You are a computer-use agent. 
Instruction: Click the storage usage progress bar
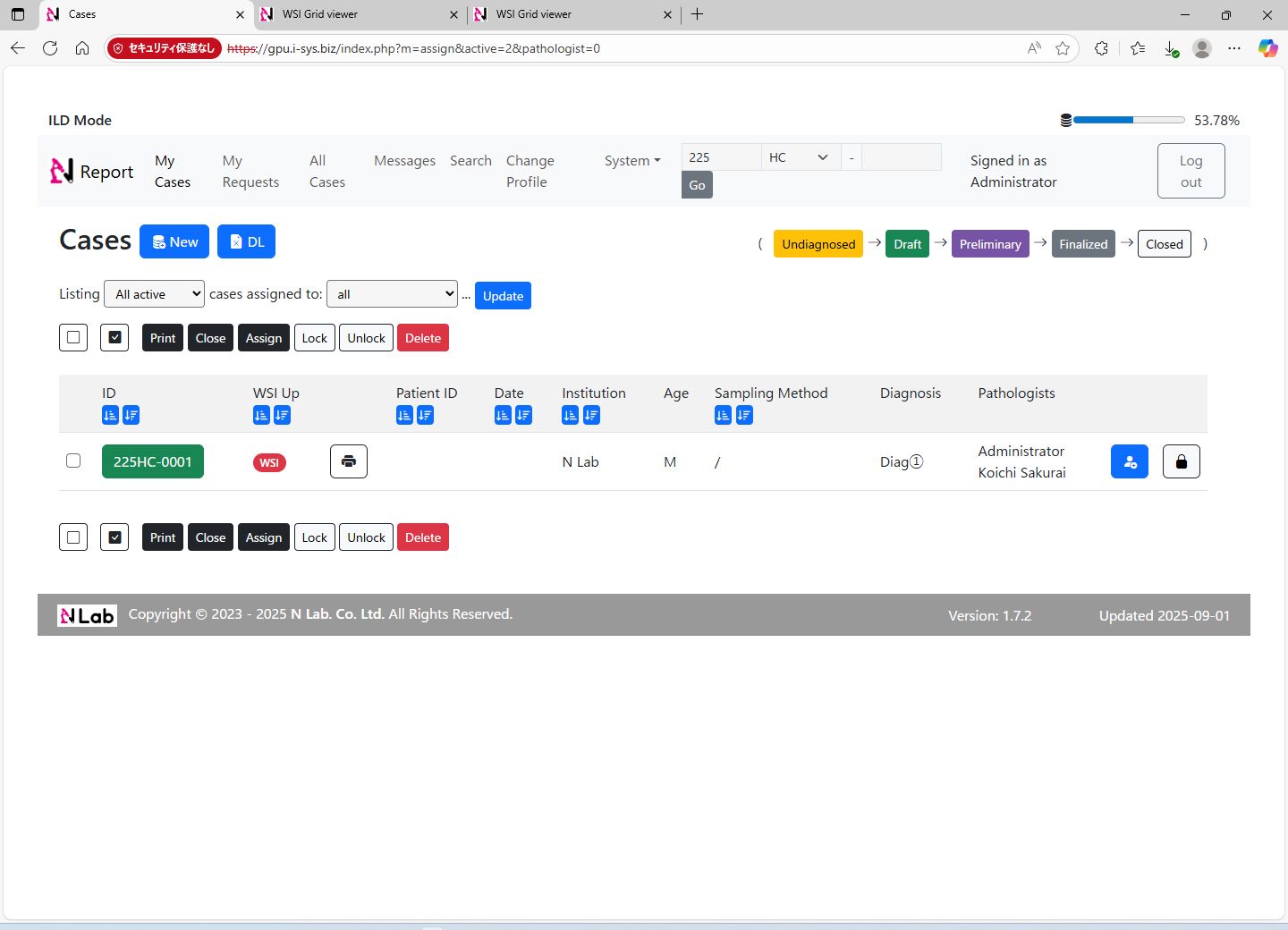(x=1129, y=120)
